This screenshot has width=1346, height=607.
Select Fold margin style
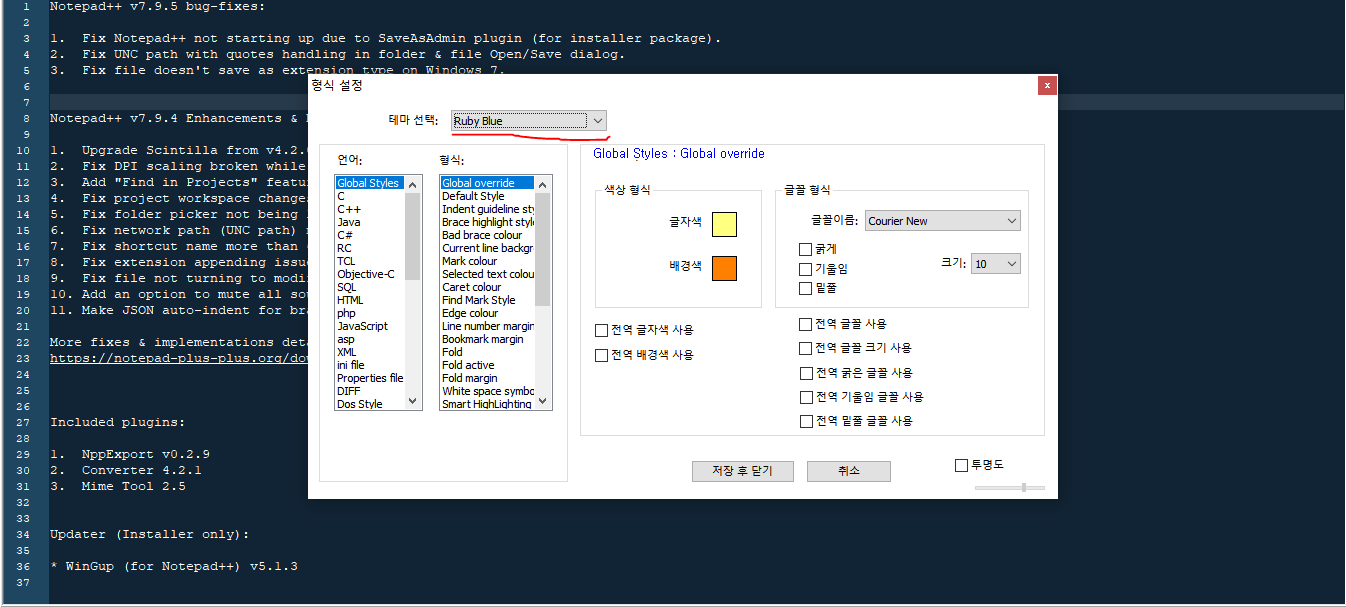click(487, 378)
